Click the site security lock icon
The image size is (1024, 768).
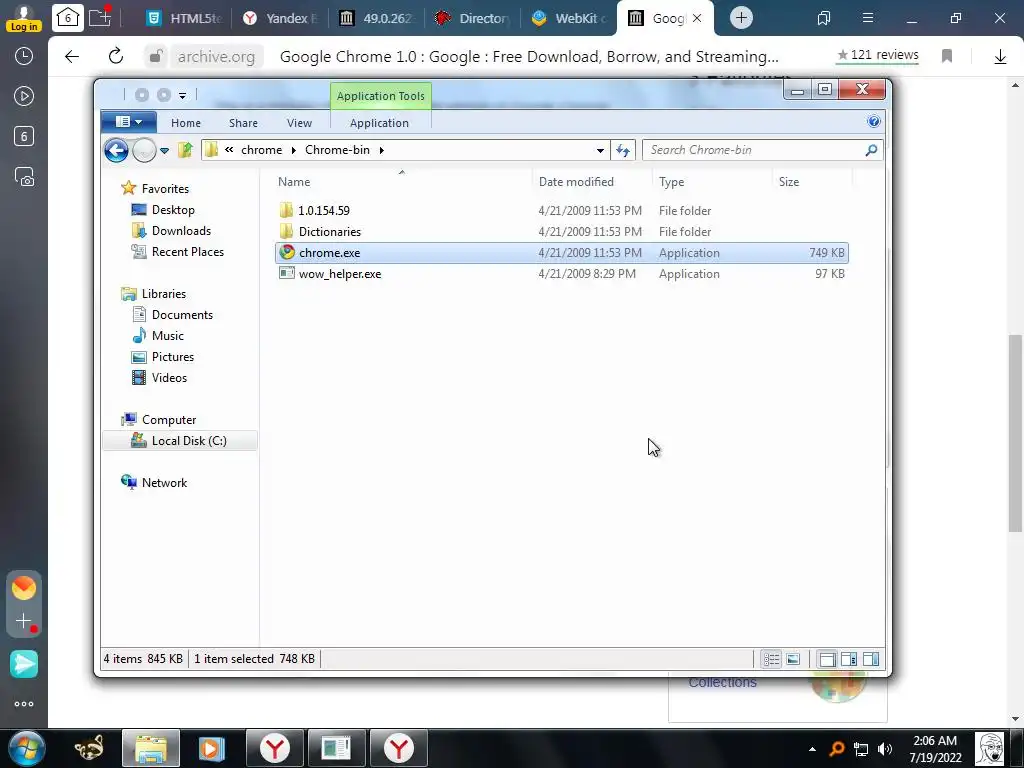pyautogui.click(x=155, y=57)
